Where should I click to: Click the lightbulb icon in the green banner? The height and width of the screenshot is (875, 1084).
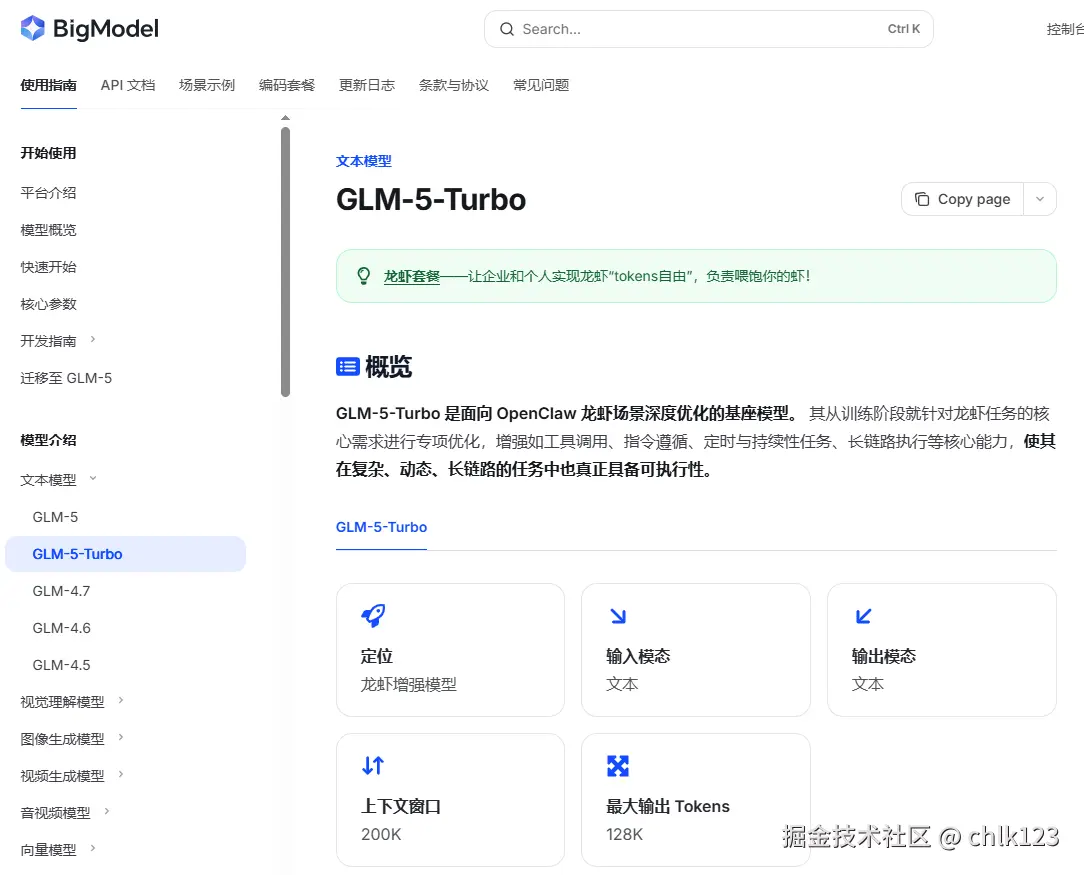[363, 275]
